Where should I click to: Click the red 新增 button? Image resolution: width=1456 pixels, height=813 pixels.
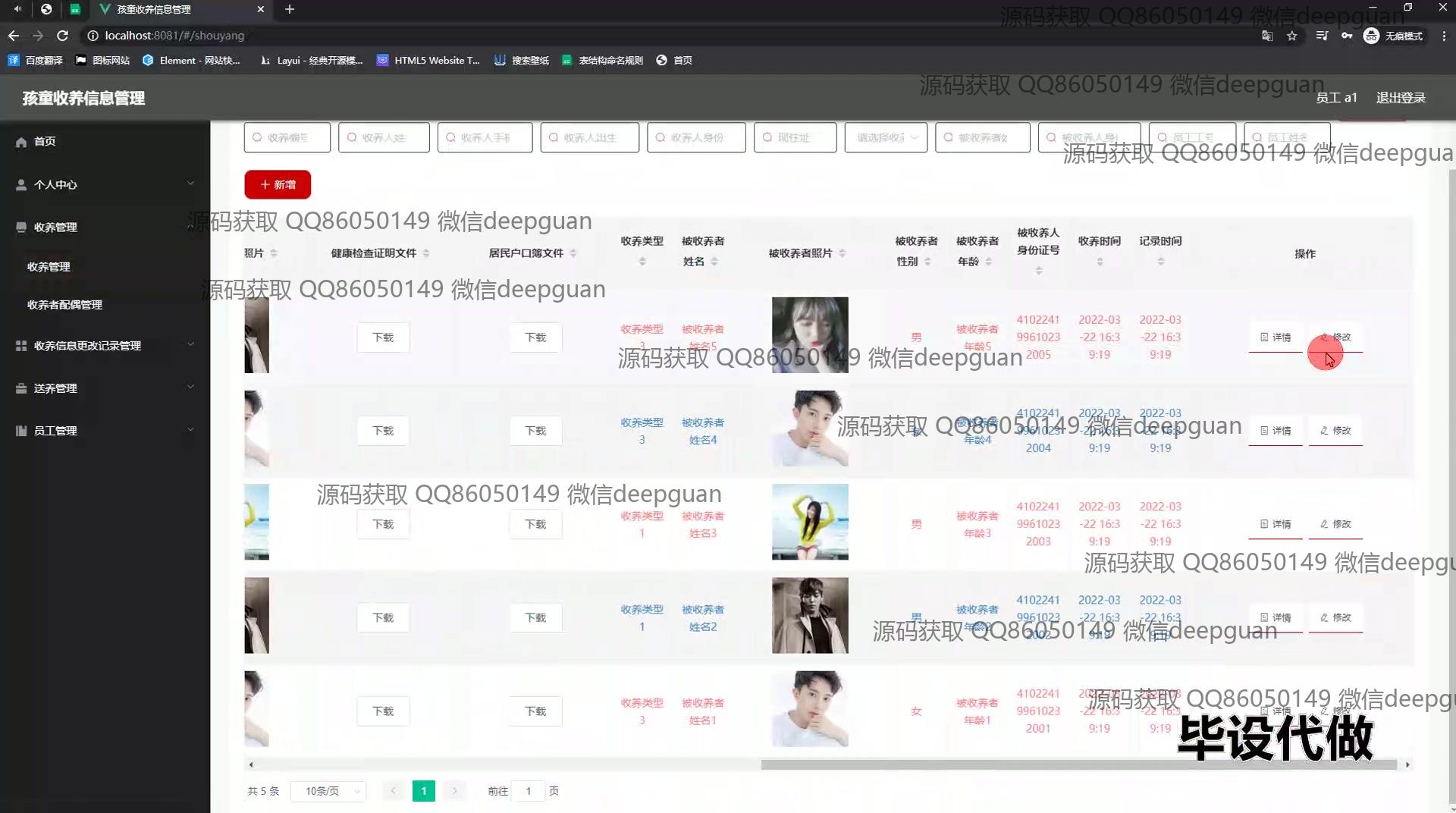tap(278, 184)
